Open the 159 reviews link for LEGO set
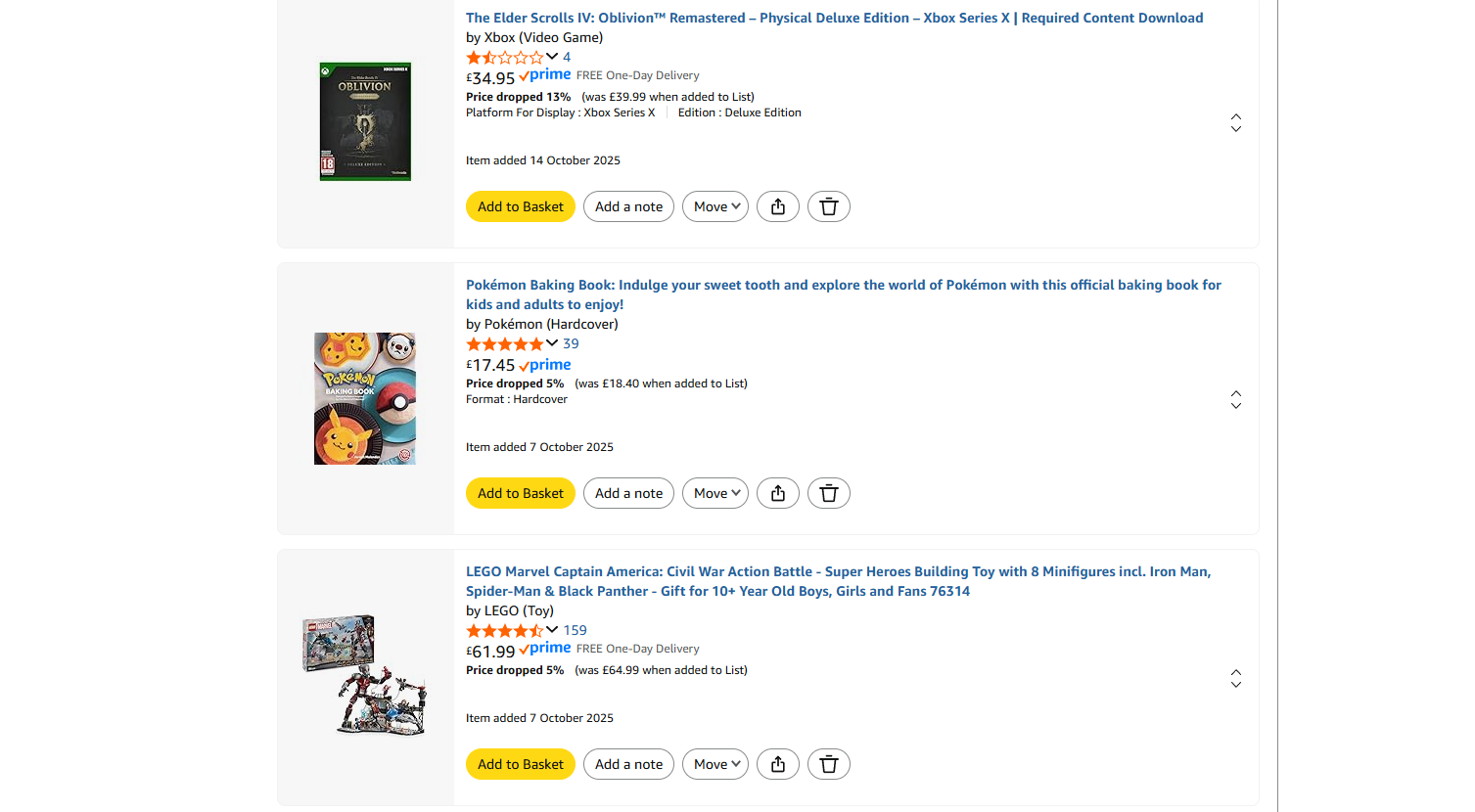 [x=576, y=630]
